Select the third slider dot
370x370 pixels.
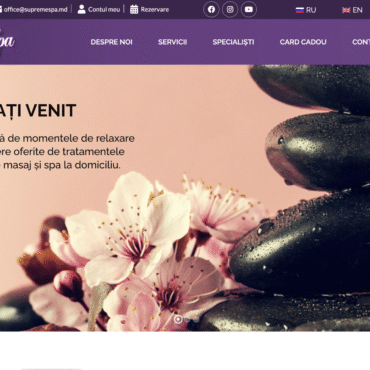[x=196, y=320]
